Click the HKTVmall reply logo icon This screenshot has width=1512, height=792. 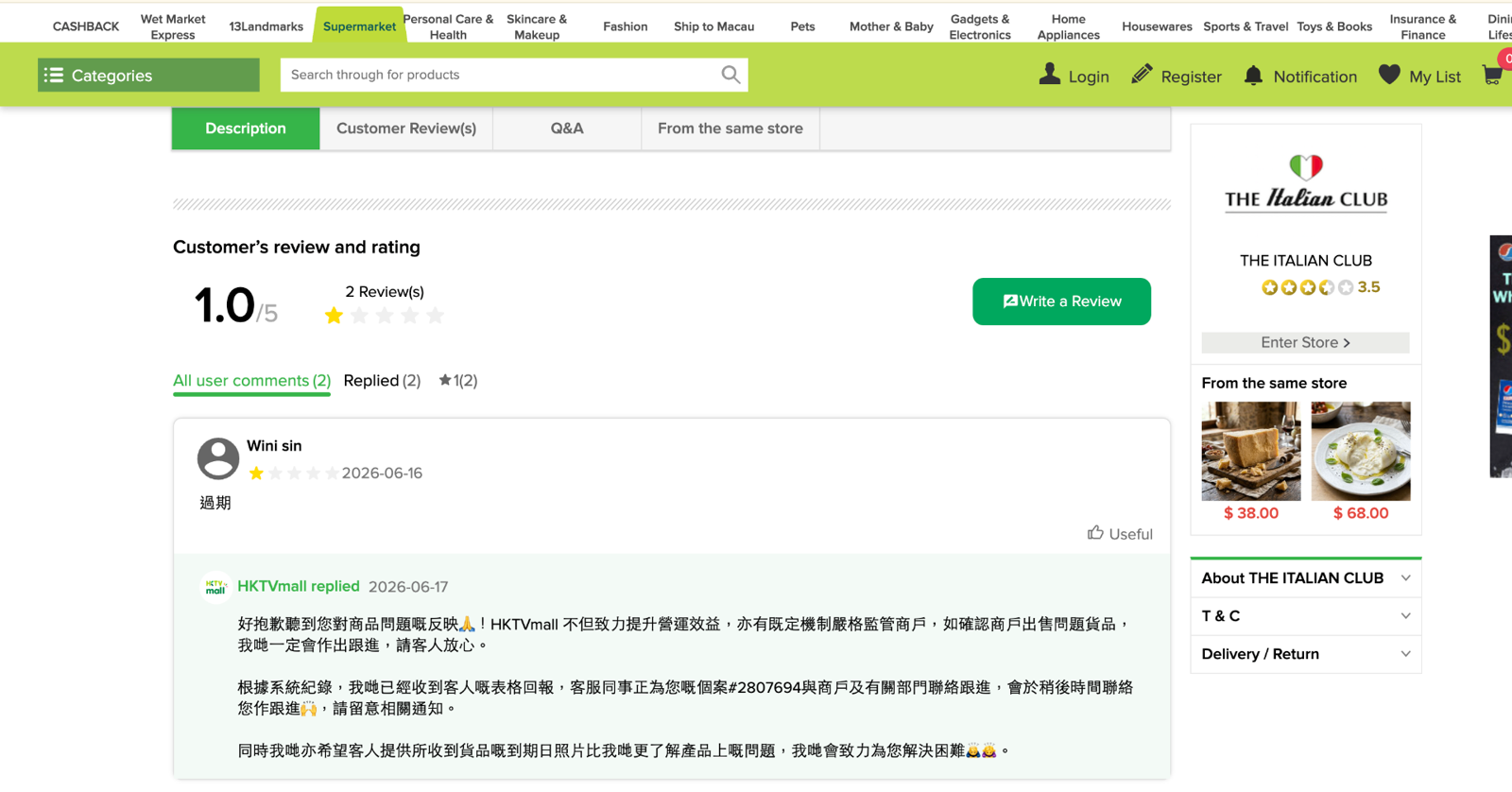215,587
